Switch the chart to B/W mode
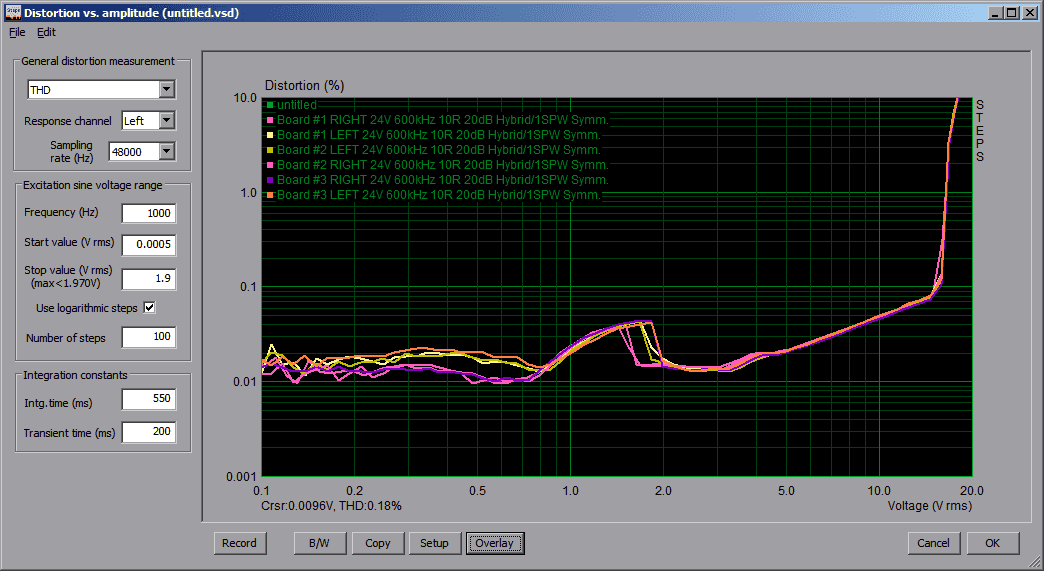Image resolution: width=1044 pixels, height=571 pixels. [319, 543]
